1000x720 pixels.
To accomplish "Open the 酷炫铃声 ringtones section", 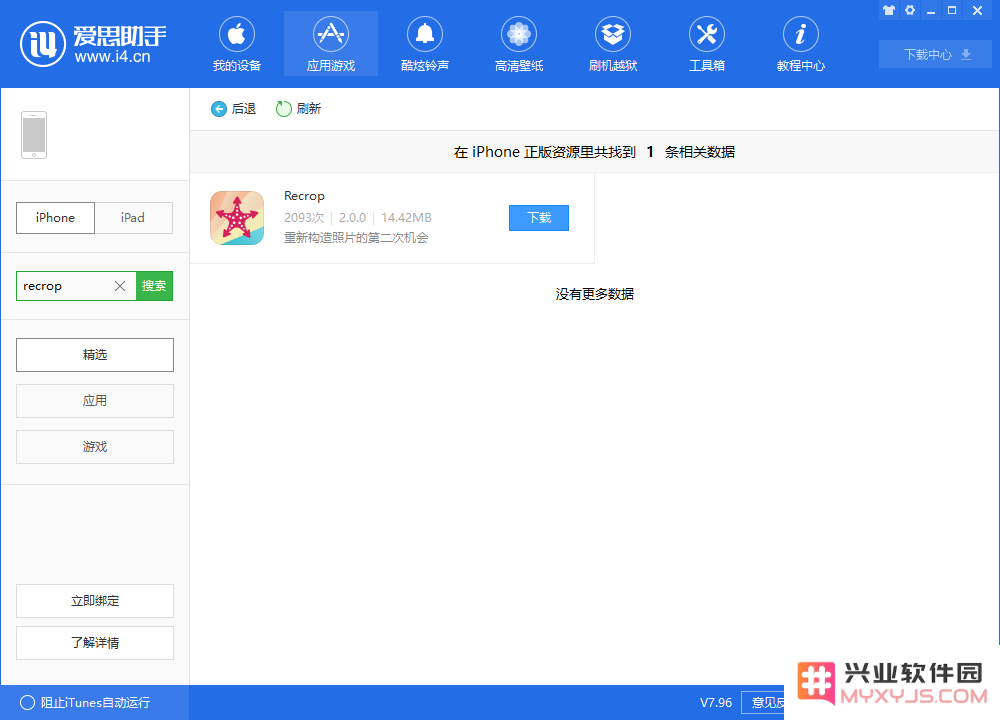I will point(425,44).
